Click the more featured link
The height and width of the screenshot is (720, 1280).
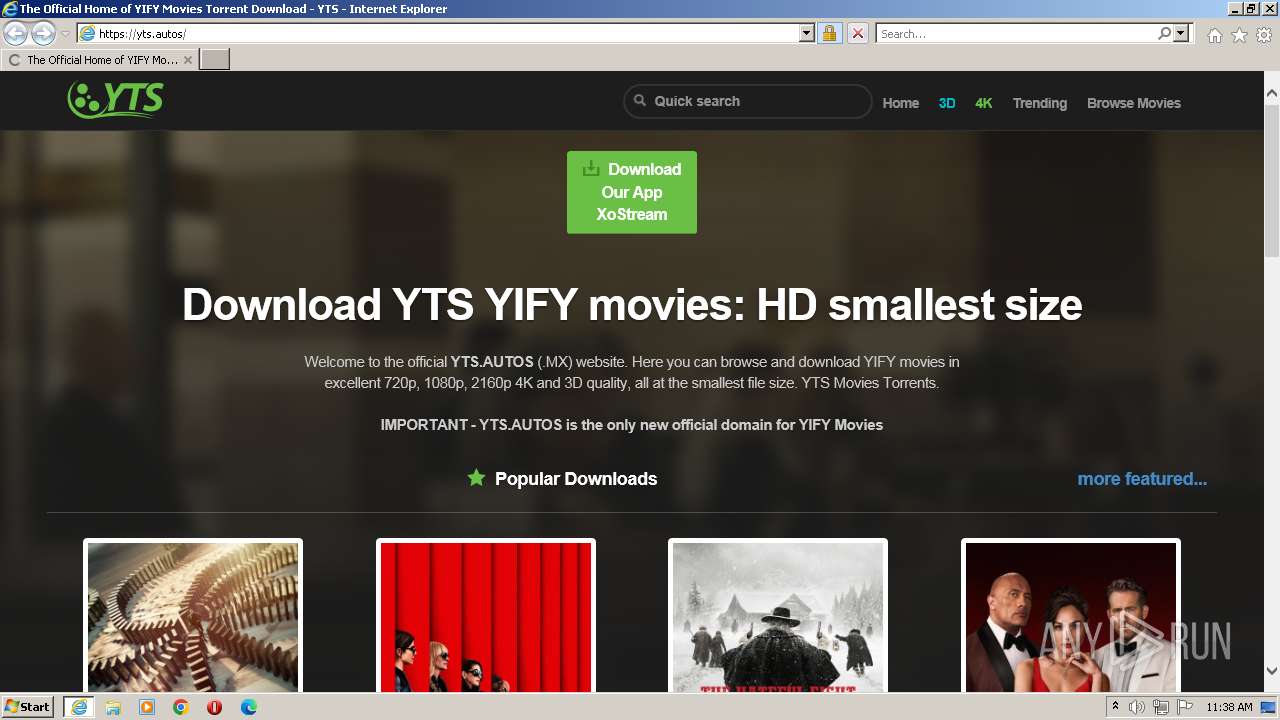[x=1142, y=479]
